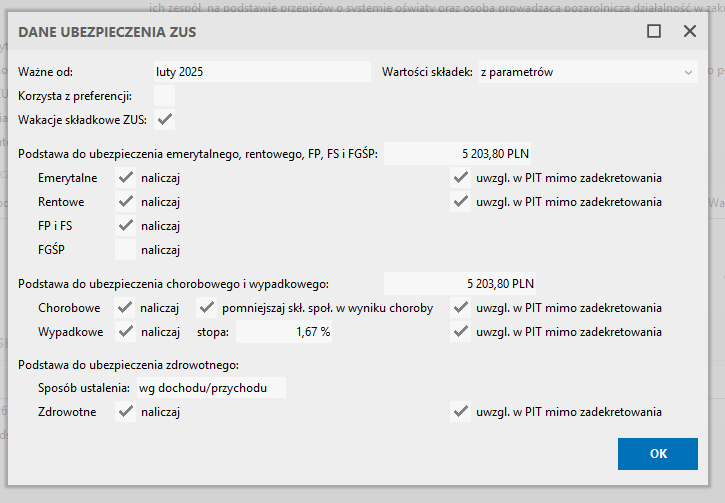Toggle pomniejszaj skł. społ. w wyniku choroby
The height and width of the screenshot is (503, 725).
point(208,308)
